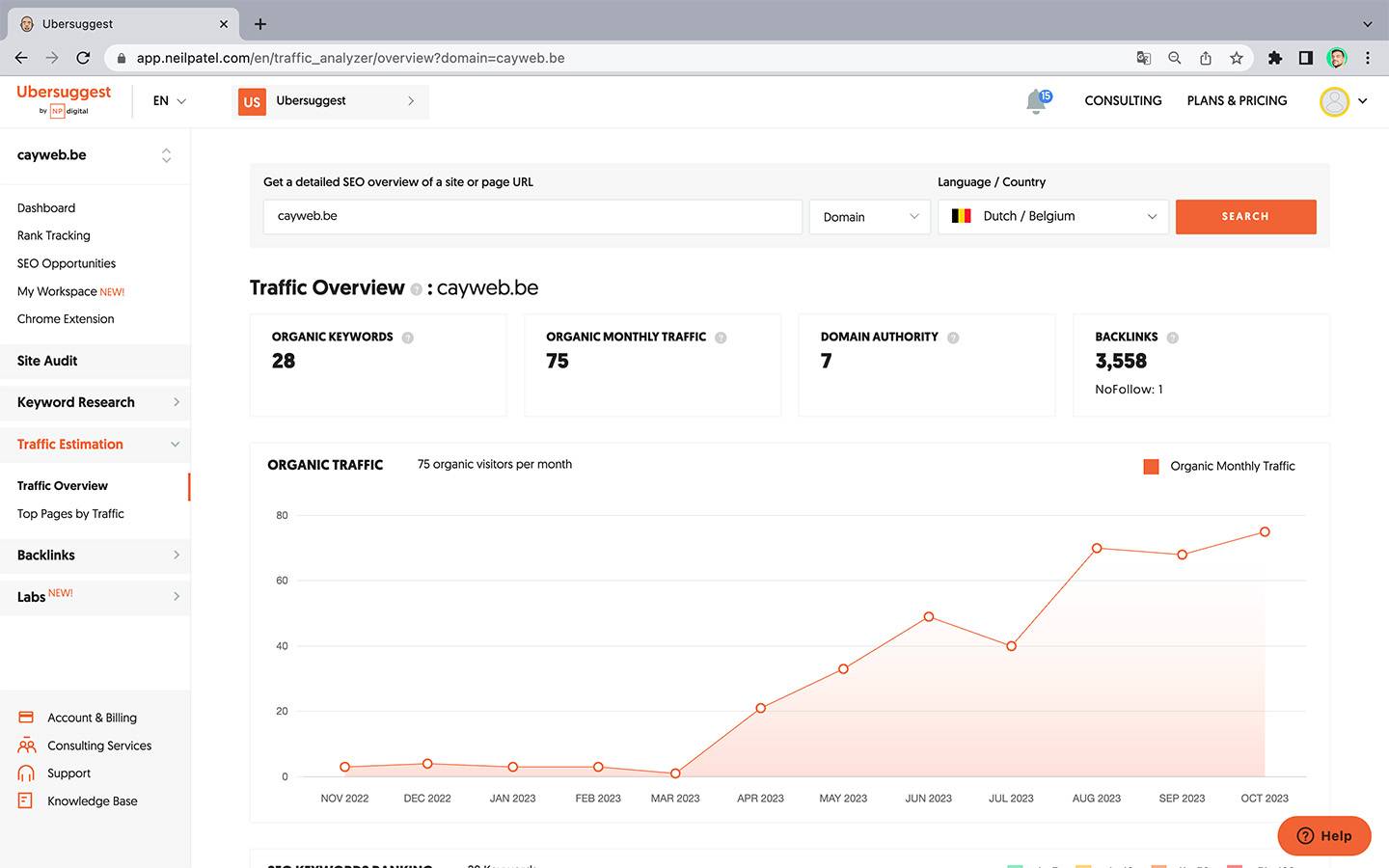Open the tab search chevron in the tab strip
The width and height of the screenshot is (1389, 868).
click(1367, 23)
